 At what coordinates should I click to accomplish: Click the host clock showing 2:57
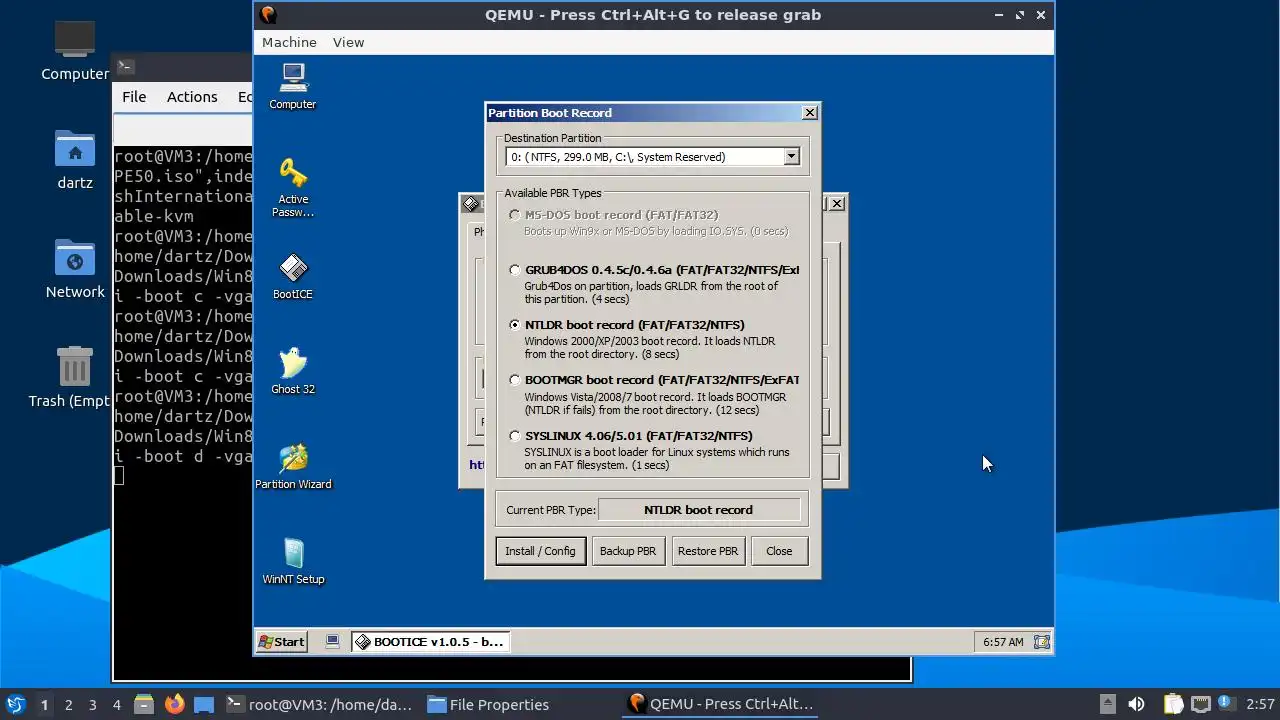[x=1260, y=704]
